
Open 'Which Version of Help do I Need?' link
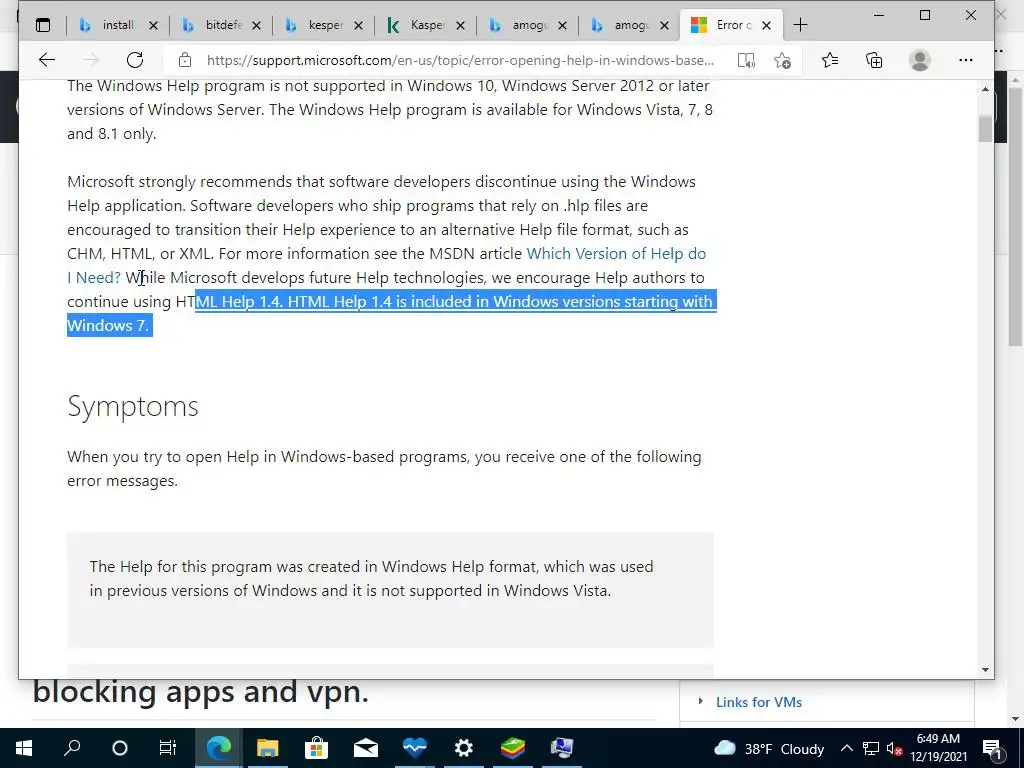616,253
